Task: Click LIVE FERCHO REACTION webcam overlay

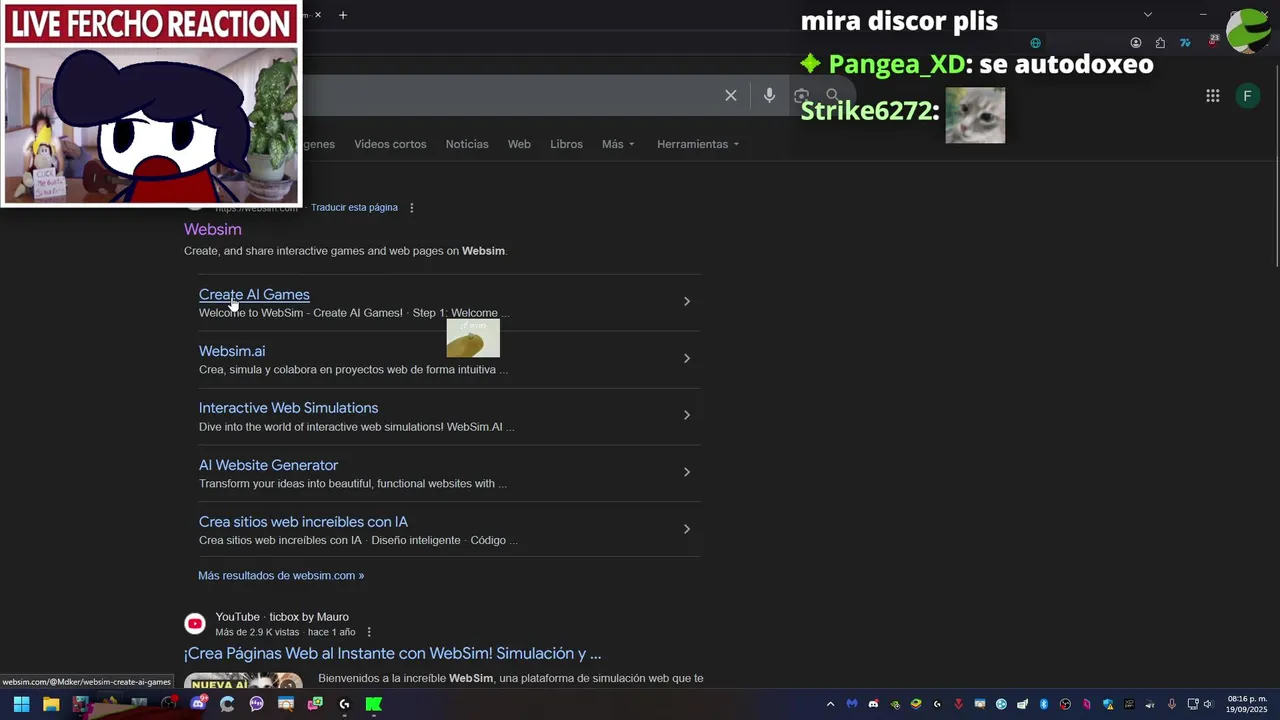Action: click(x=151, y=104)
